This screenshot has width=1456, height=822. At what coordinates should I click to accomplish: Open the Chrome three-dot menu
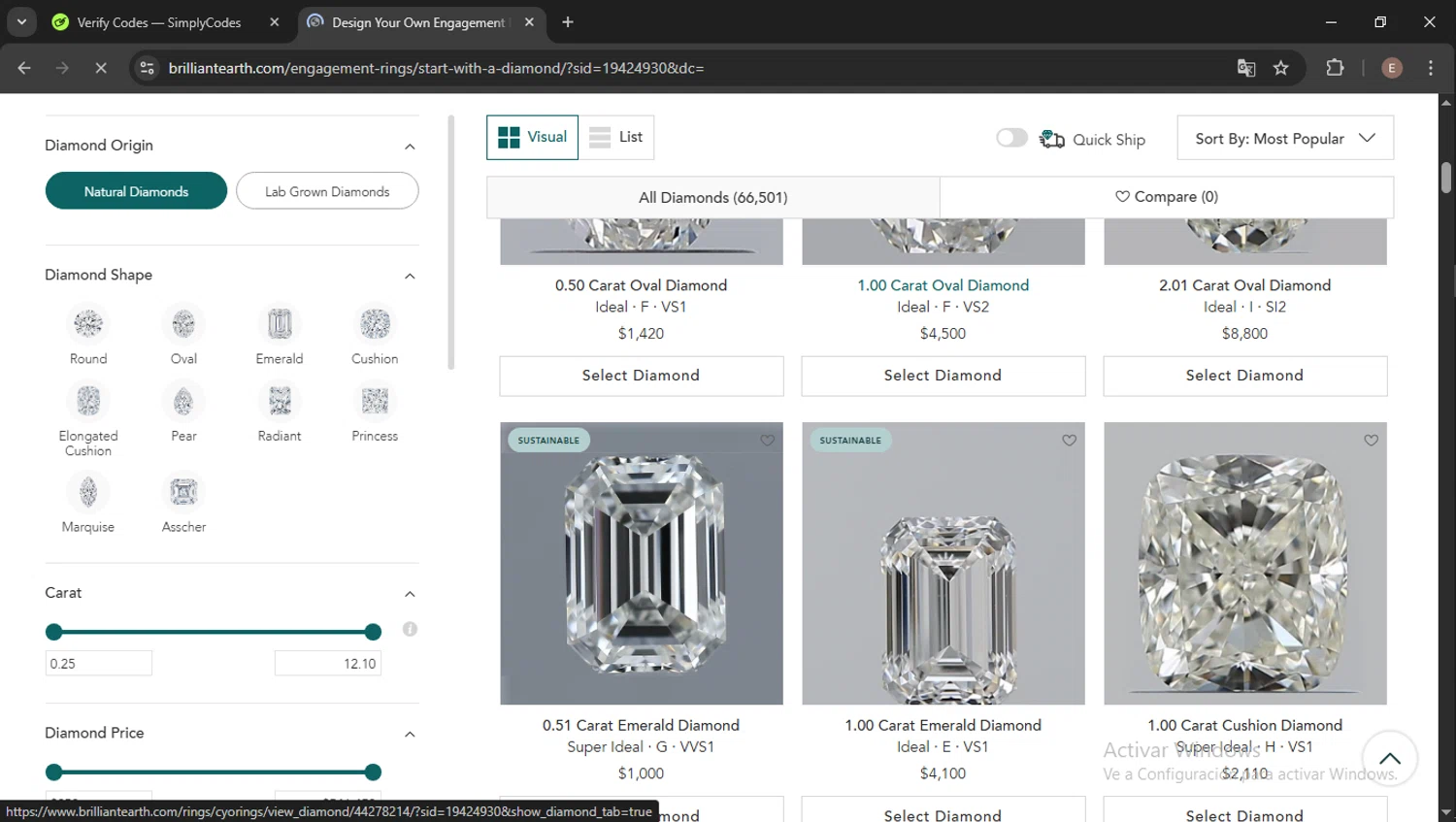click(x=1431, y=68)
